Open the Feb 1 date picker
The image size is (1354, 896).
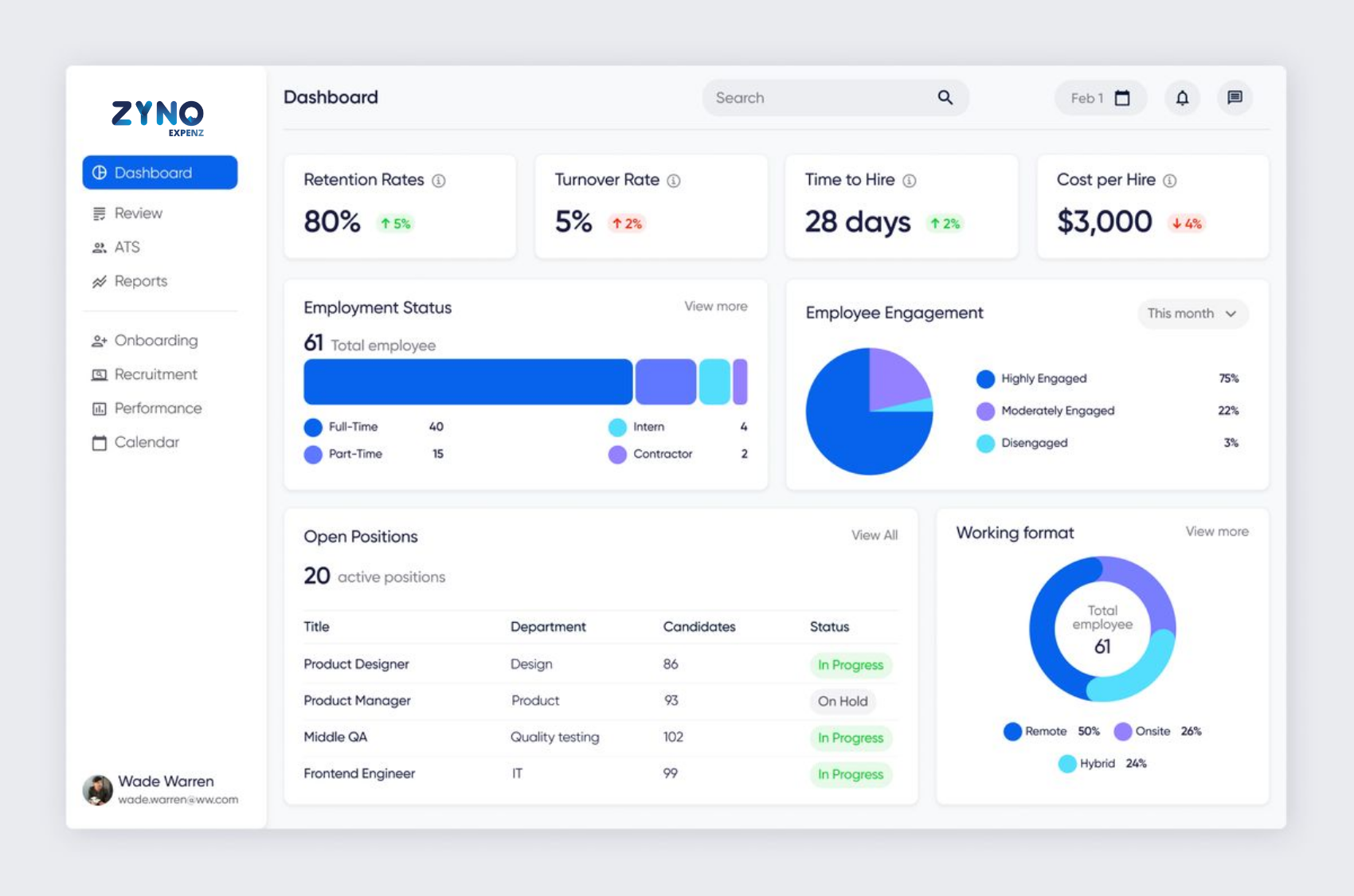pyautogui.click(x=1099, y=98)
